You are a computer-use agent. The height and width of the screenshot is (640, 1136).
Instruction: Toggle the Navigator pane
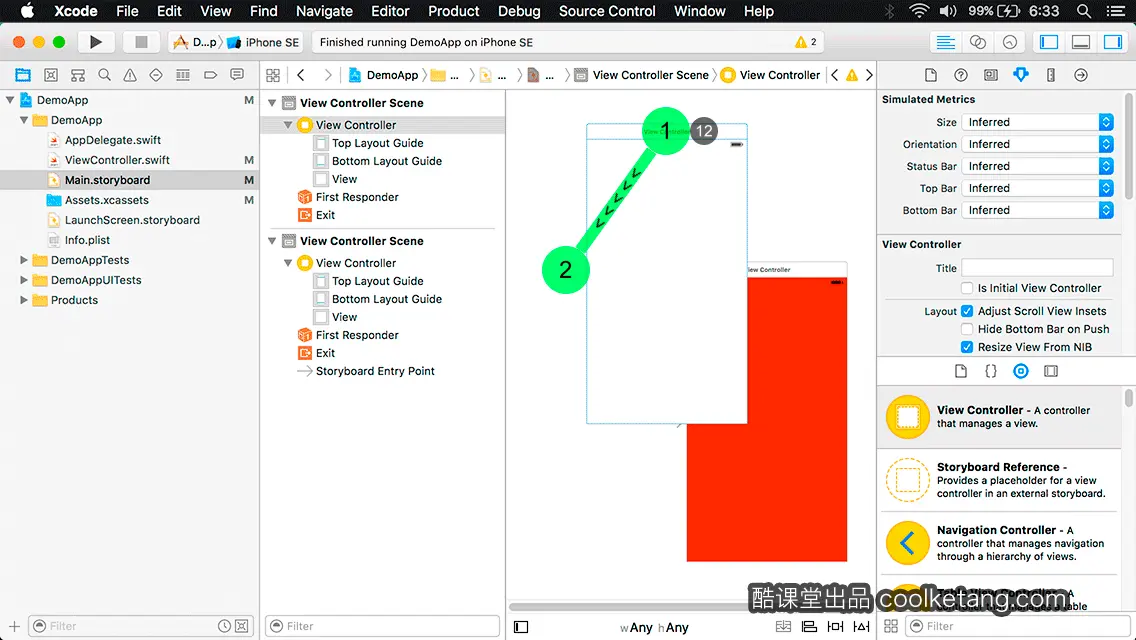(x=1048, y=42)
